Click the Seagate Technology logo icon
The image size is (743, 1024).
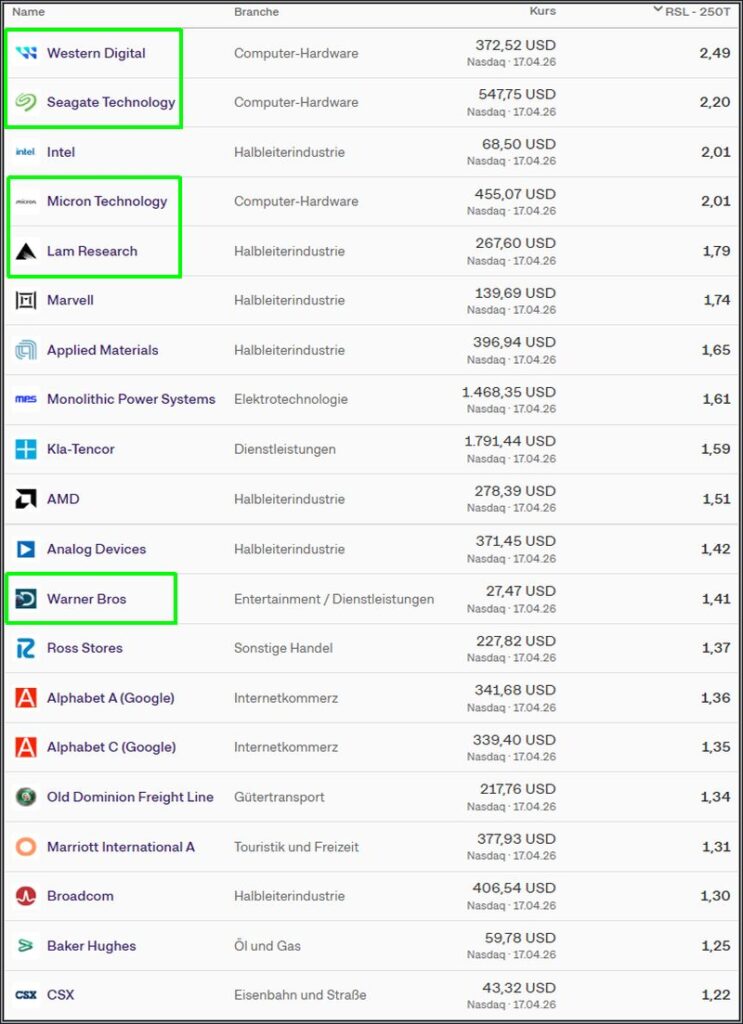(x=26, y=102)
